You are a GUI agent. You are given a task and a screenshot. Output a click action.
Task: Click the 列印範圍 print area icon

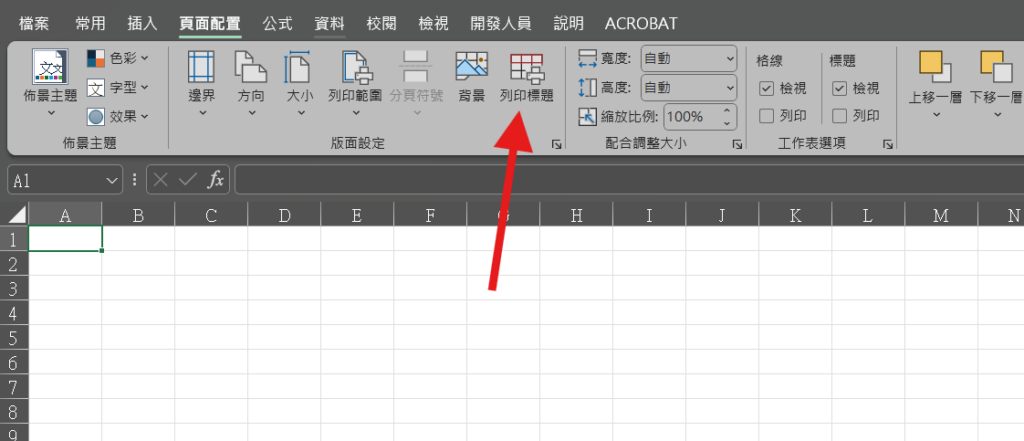(355, 68)
